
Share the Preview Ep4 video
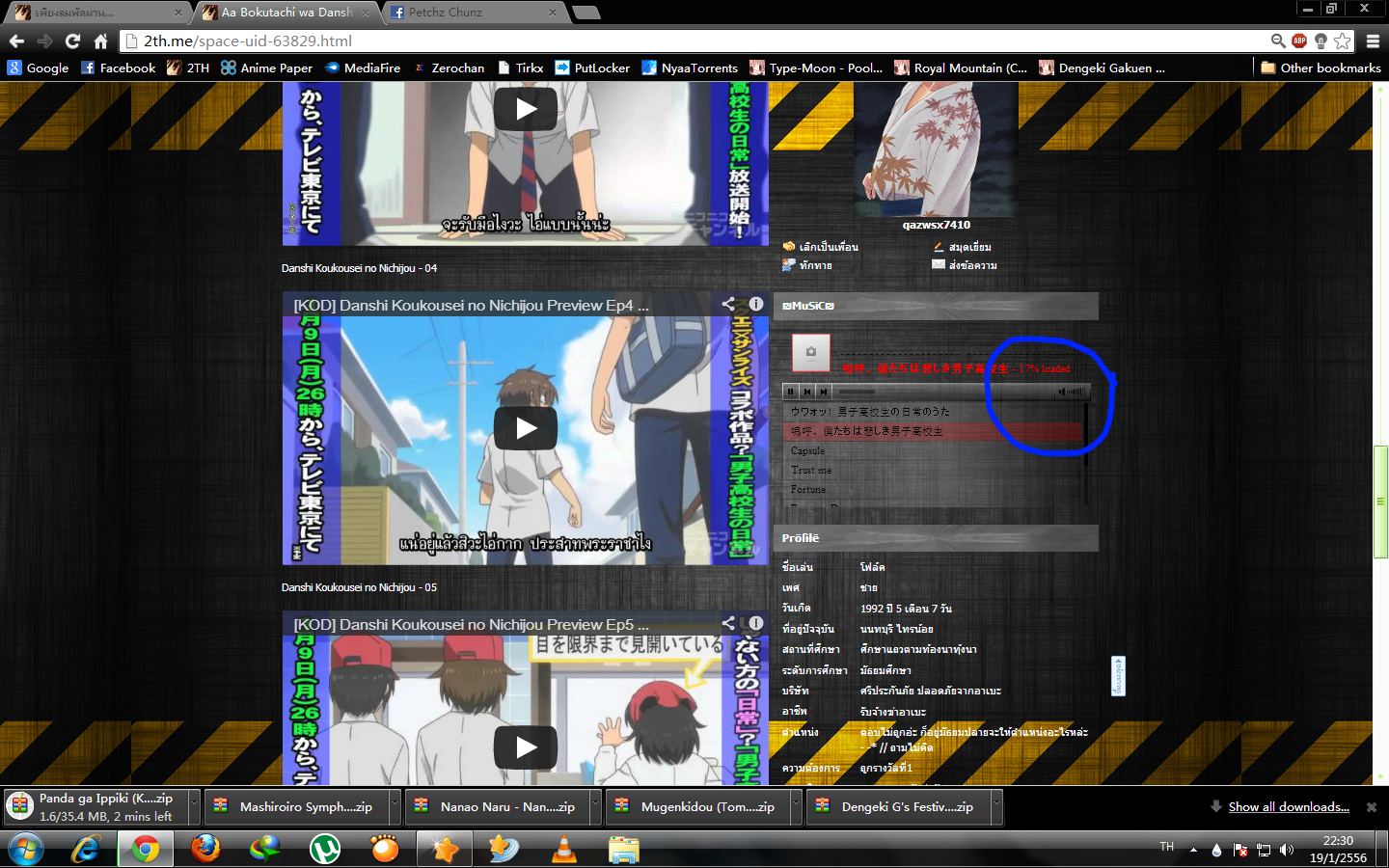728,304
